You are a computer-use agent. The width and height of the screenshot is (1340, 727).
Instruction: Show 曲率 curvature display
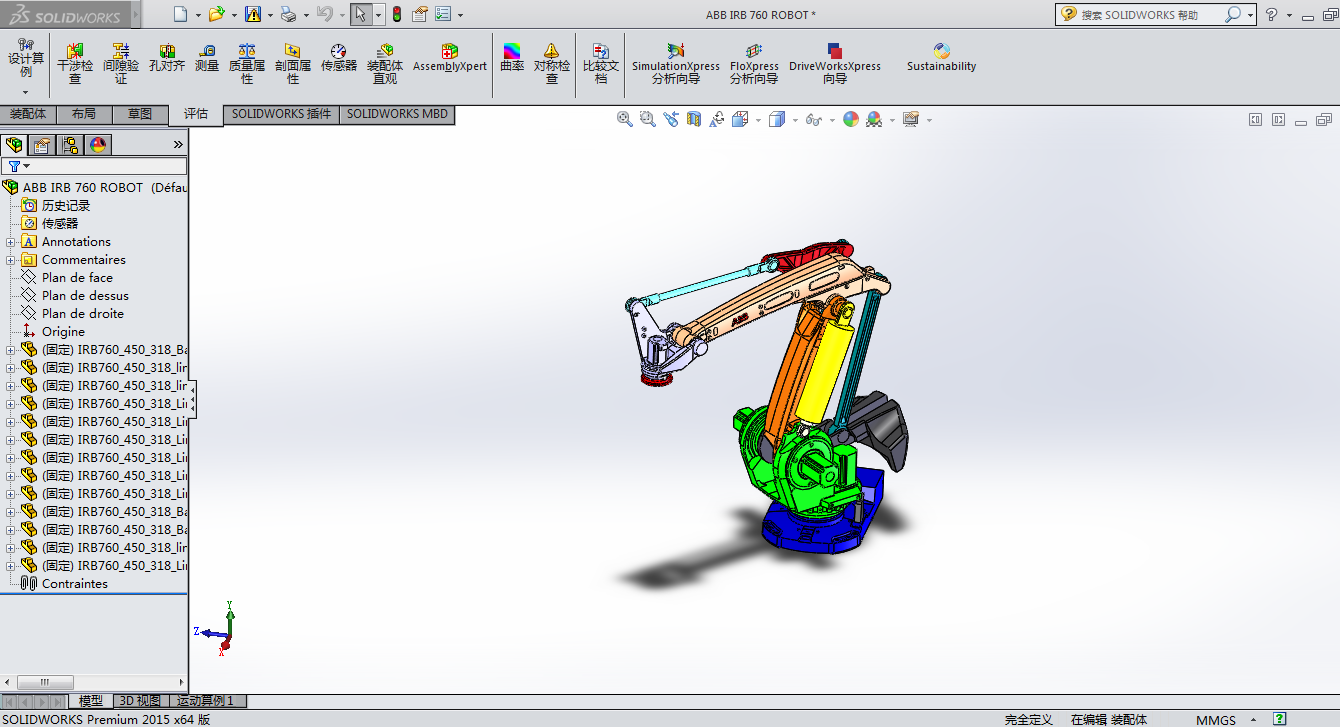click(x=512, y=57)
